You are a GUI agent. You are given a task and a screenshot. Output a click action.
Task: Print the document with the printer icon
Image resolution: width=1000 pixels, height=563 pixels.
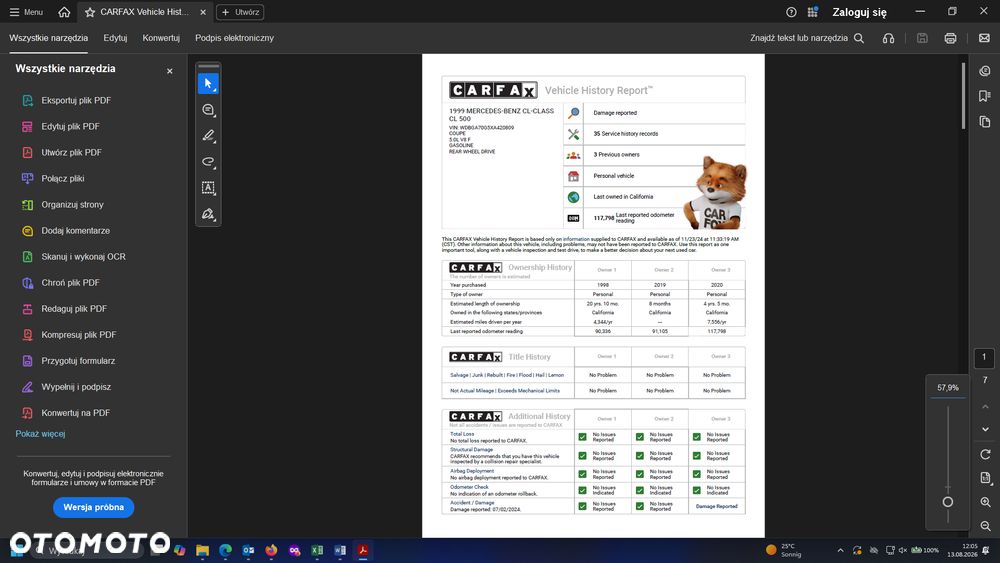(950, 38)
